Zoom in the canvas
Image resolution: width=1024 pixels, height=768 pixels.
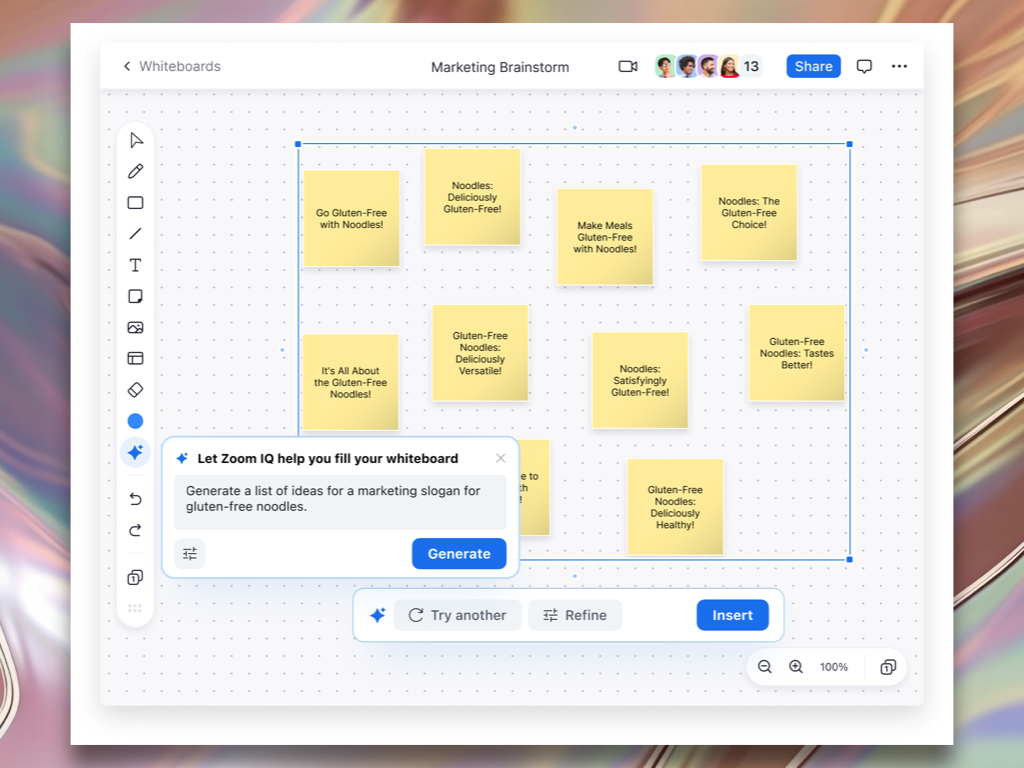(796, 667)
